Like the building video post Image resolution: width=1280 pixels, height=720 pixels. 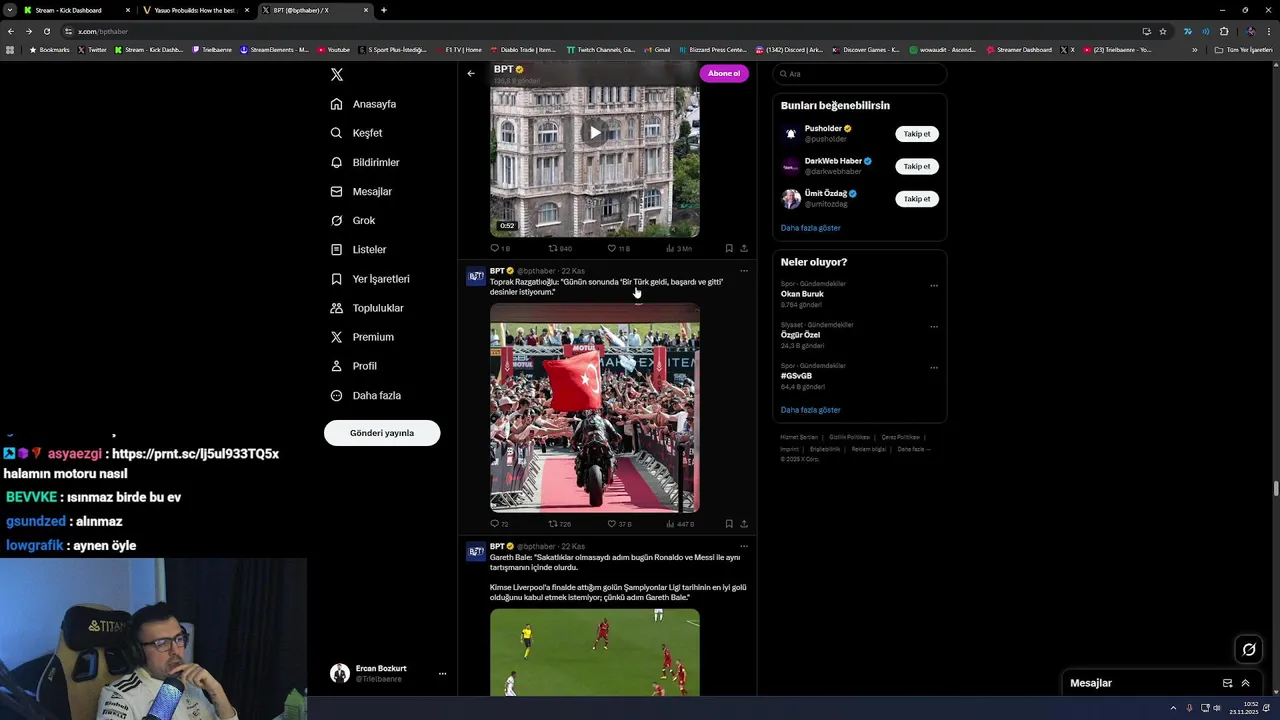point(619,248)
